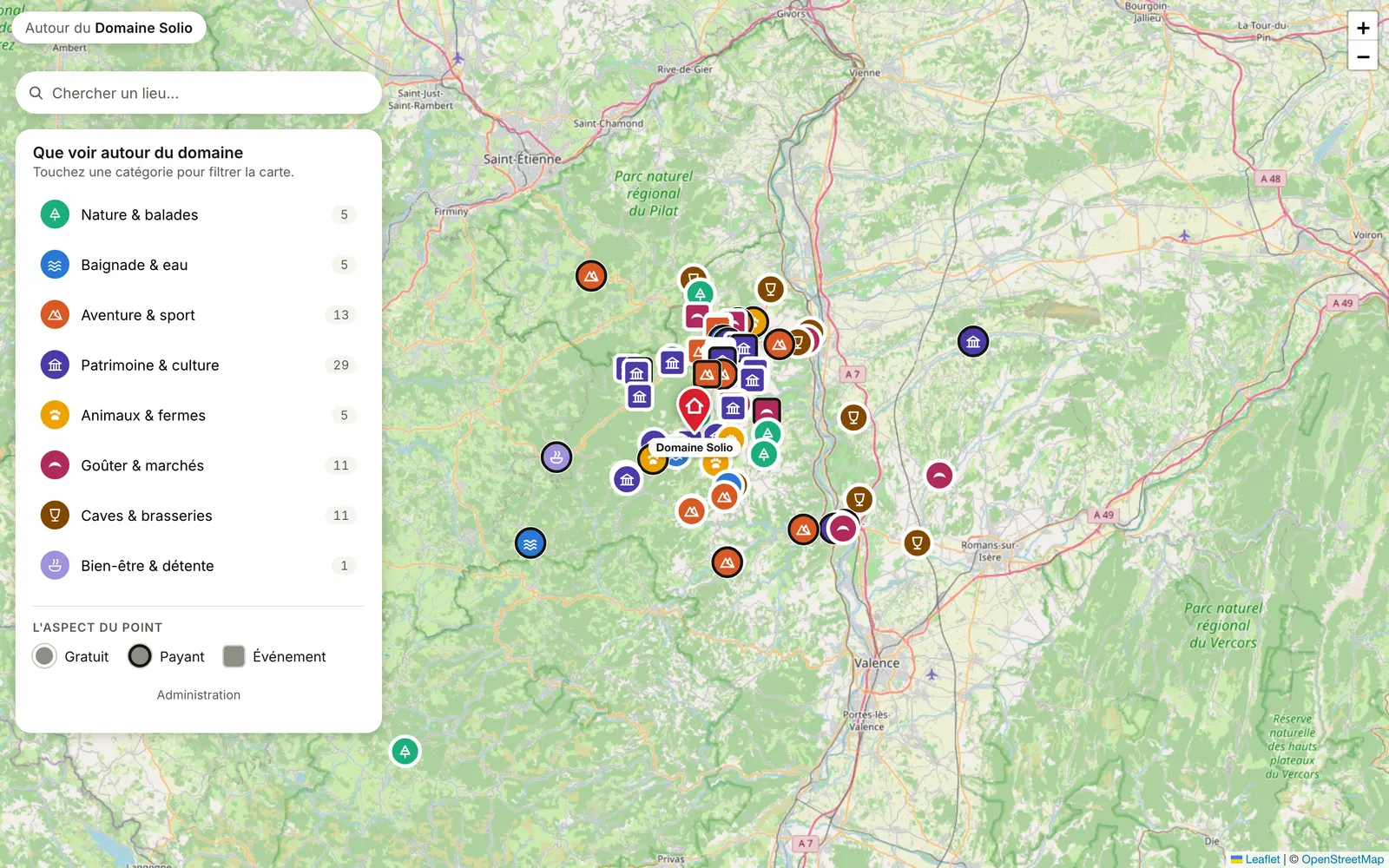Viewport: 1389px width, 868px height.
Task: Click the Caves & brasseries glass icon
Action: point(55,516)
